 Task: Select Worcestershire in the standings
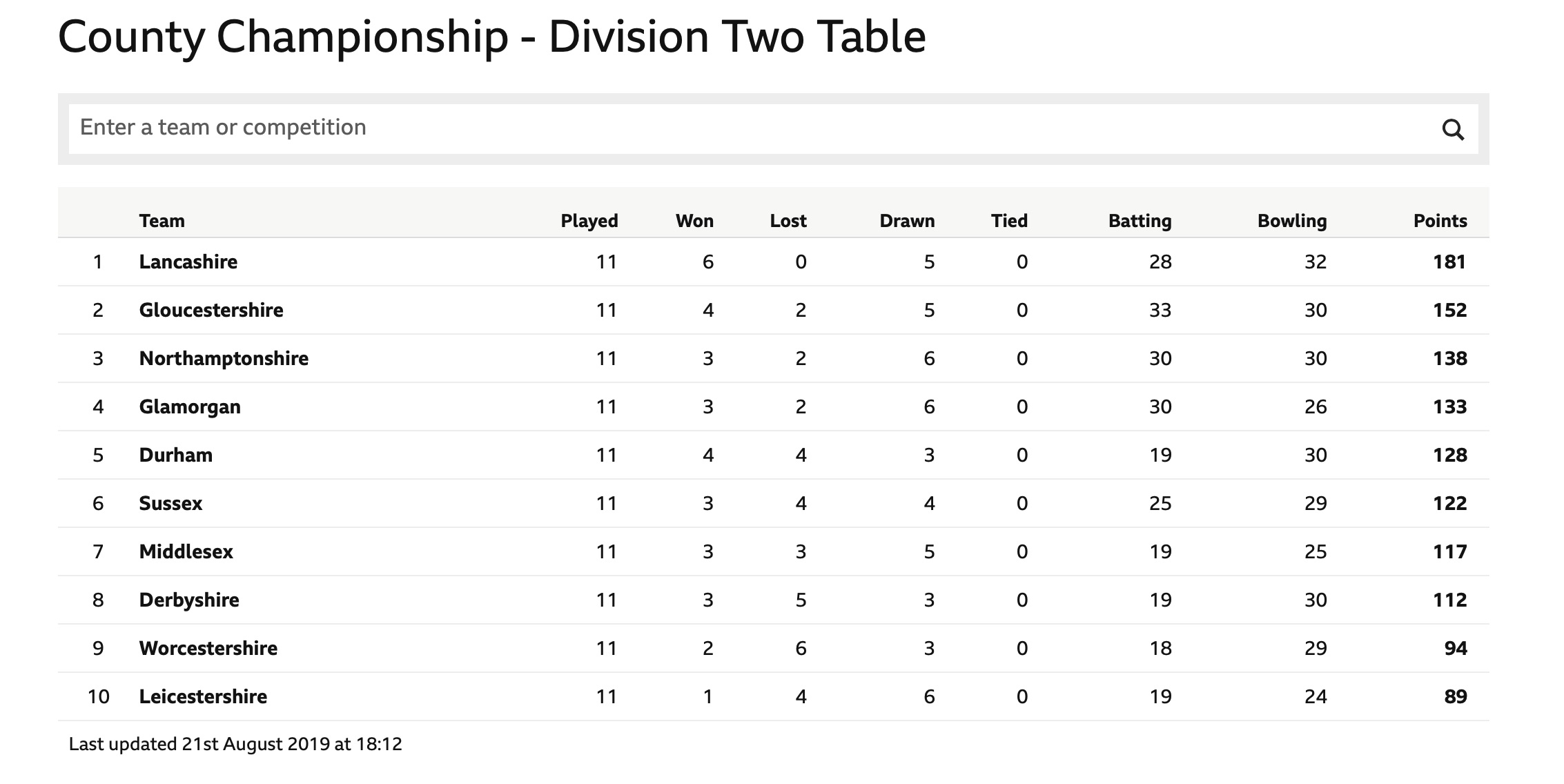(x=208, y=648)
